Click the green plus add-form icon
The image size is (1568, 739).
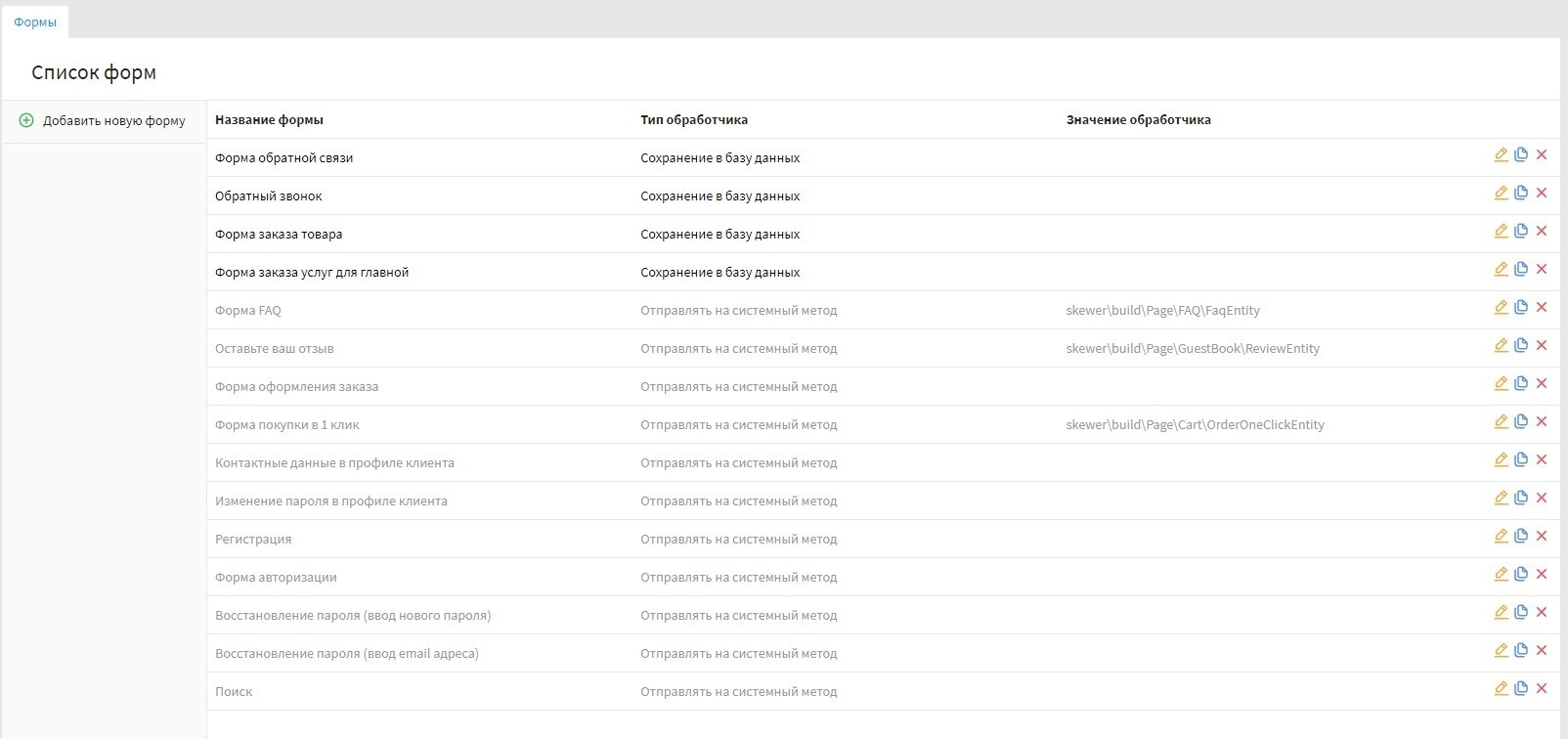[26, 120]
